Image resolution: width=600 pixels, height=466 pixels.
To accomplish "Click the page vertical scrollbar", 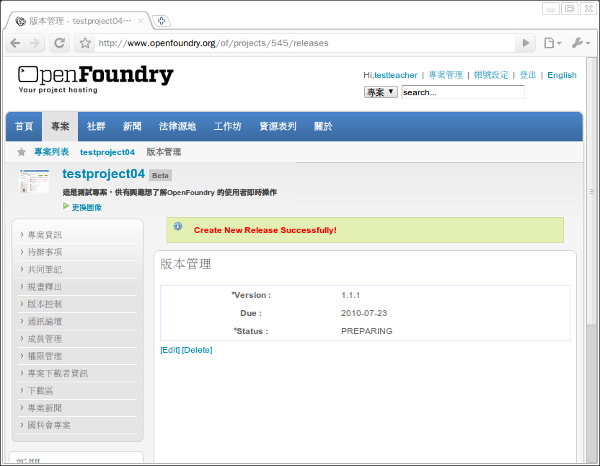I will pos(592,191).
